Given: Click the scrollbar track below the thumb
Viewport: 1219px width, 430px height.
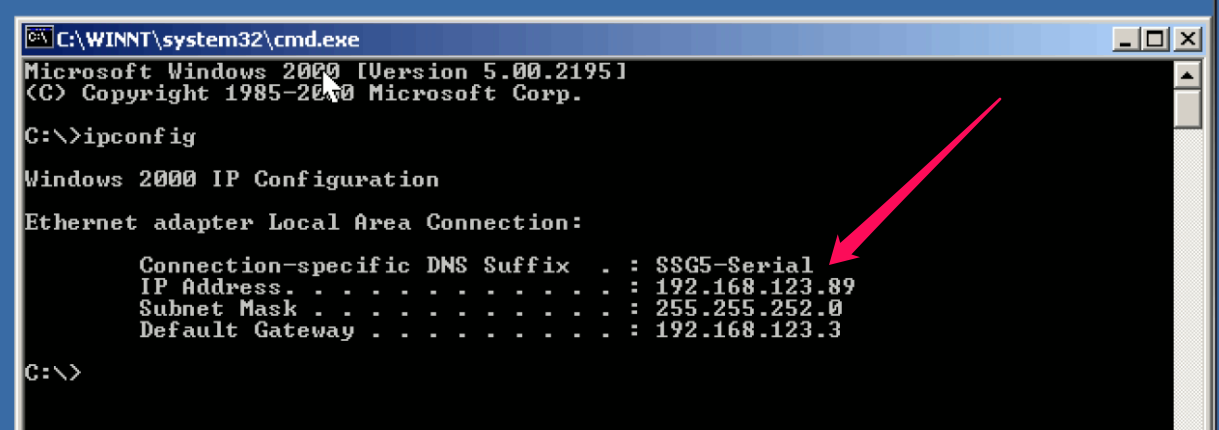Looking at the screenshot, I should pyautogui.click(x=1187, y=278).
